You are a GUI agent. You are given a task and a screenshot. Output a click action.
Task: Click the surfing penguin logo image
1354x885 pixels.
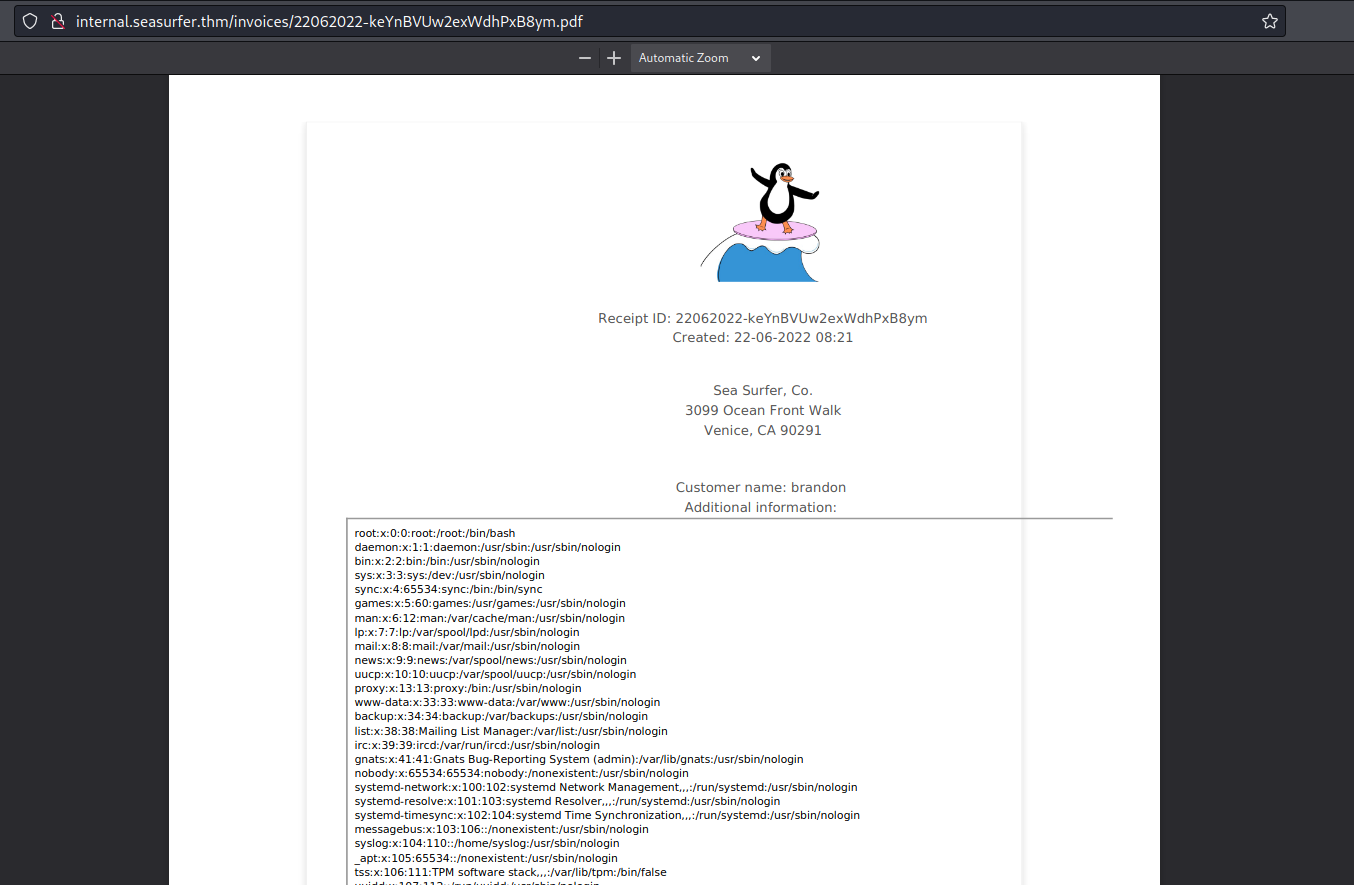coord(763,222)
